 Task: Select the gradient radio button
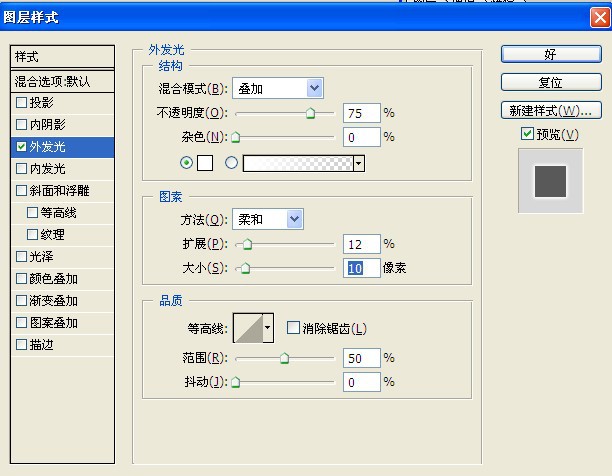pyautogui.click(x=232, y=163)
